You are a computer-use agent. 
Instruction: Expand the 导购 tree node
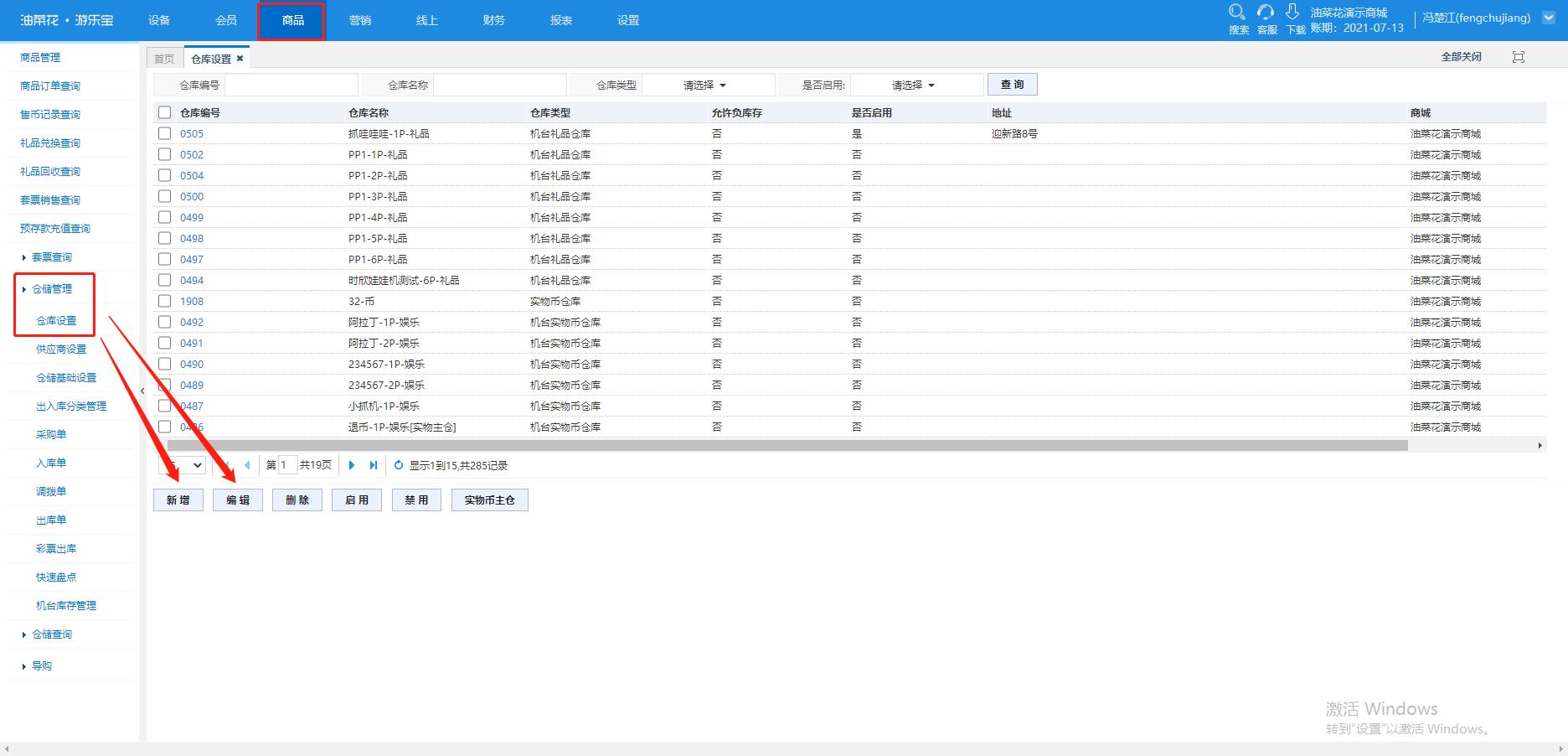(24, 666)
